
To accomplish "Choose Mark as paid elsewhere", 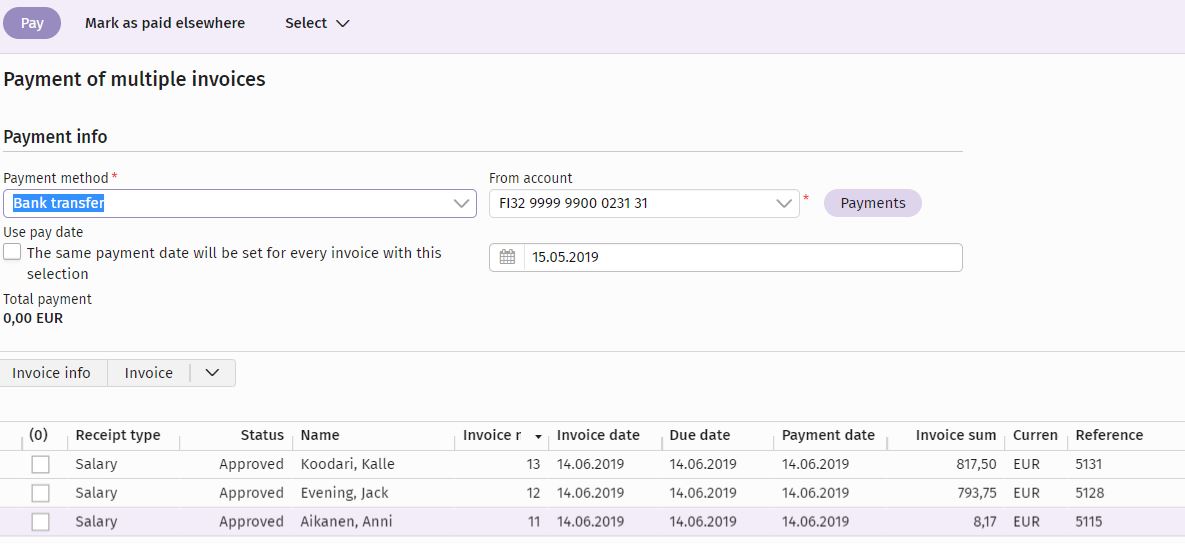I will [x=165, y=23].
